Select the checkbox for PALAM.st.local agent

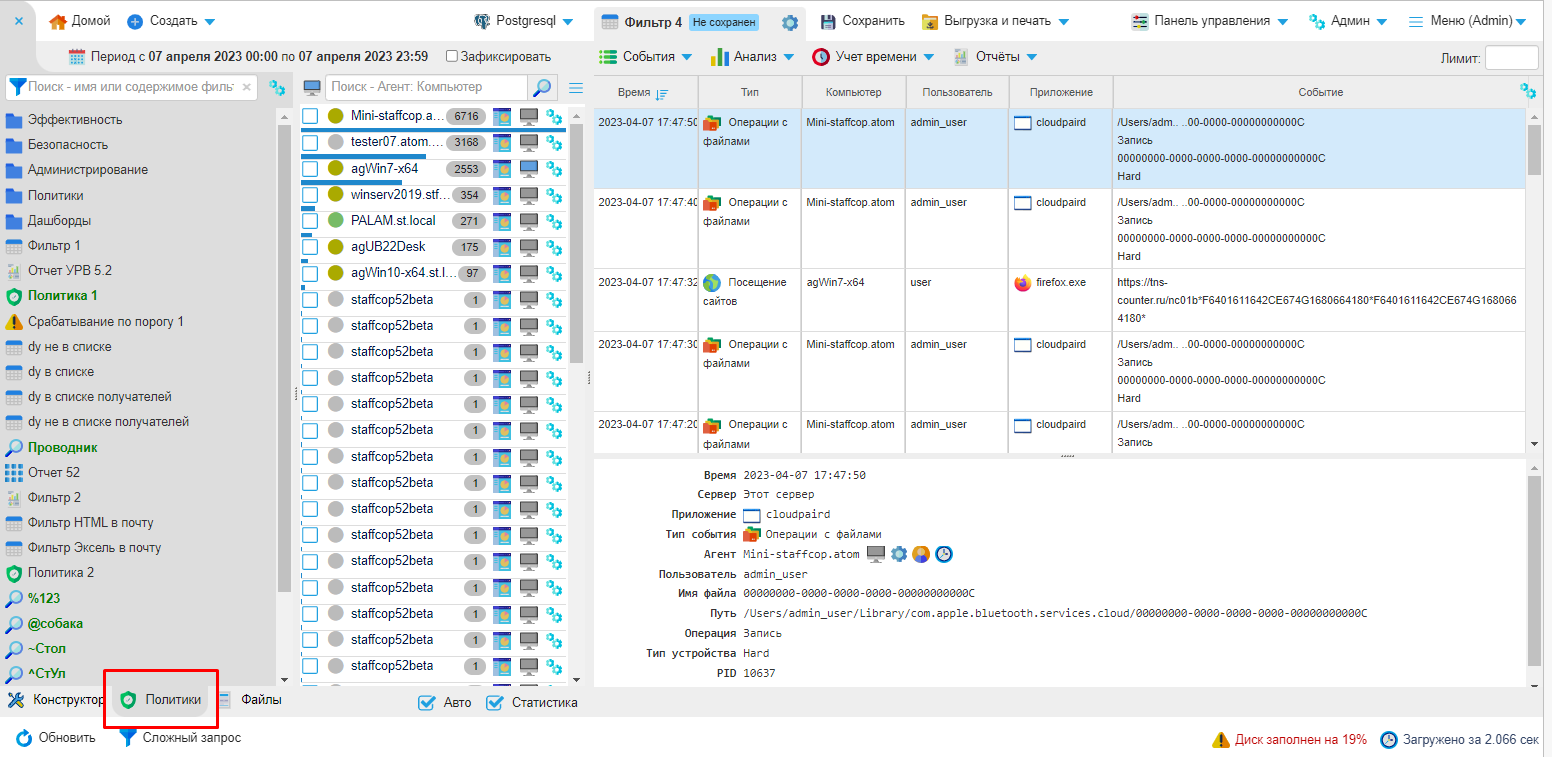(310, 220)
